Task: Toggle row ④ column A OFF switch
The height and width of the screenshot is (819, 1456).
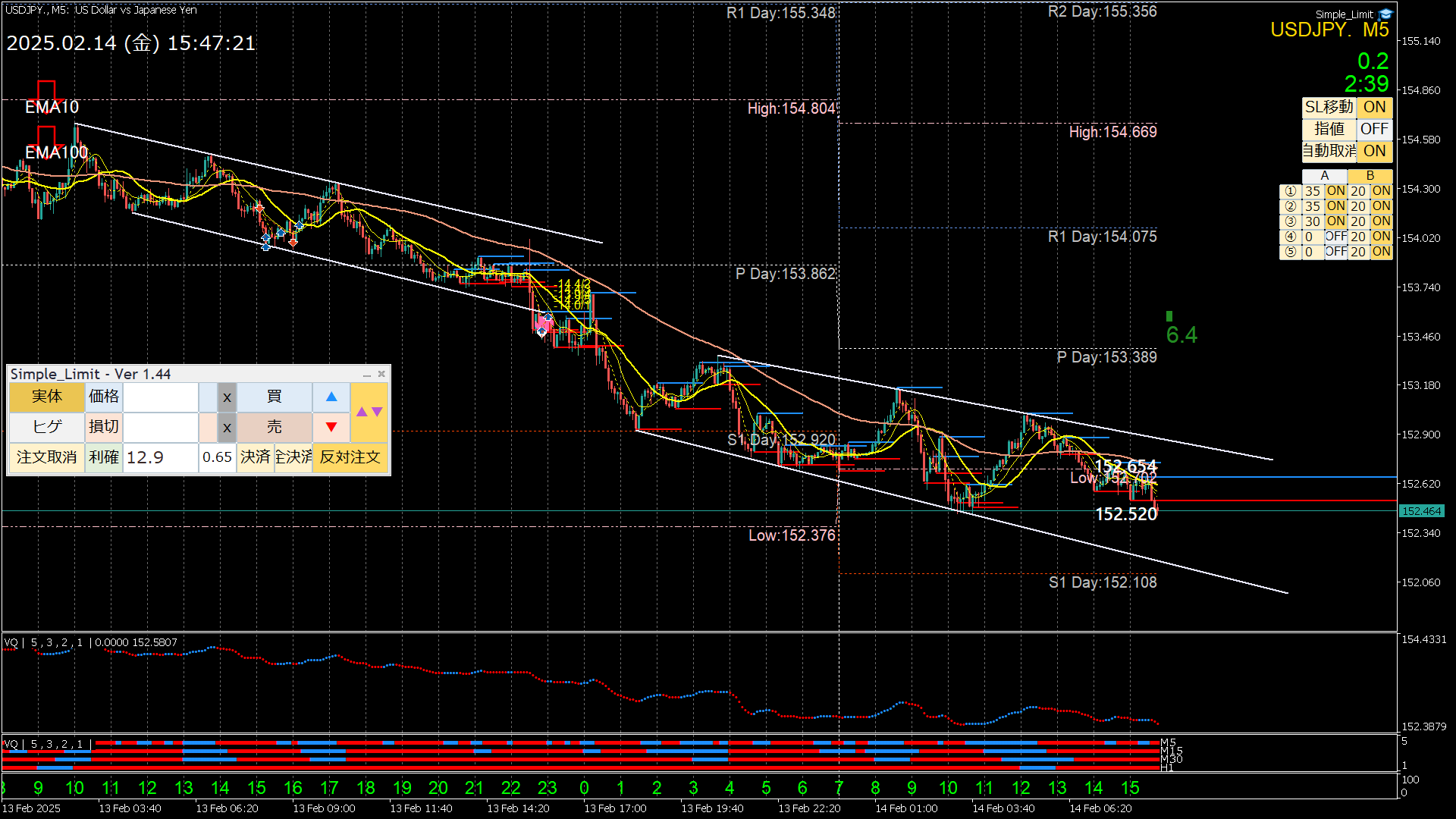Action: point(1335,237)
